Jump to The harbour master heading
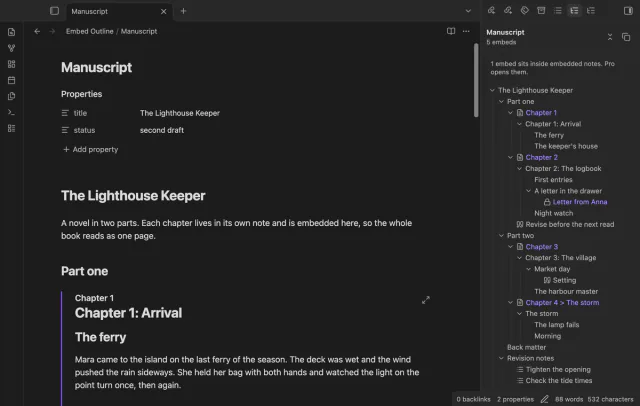The width and height of the screenshot is (640, 406). 566,291
